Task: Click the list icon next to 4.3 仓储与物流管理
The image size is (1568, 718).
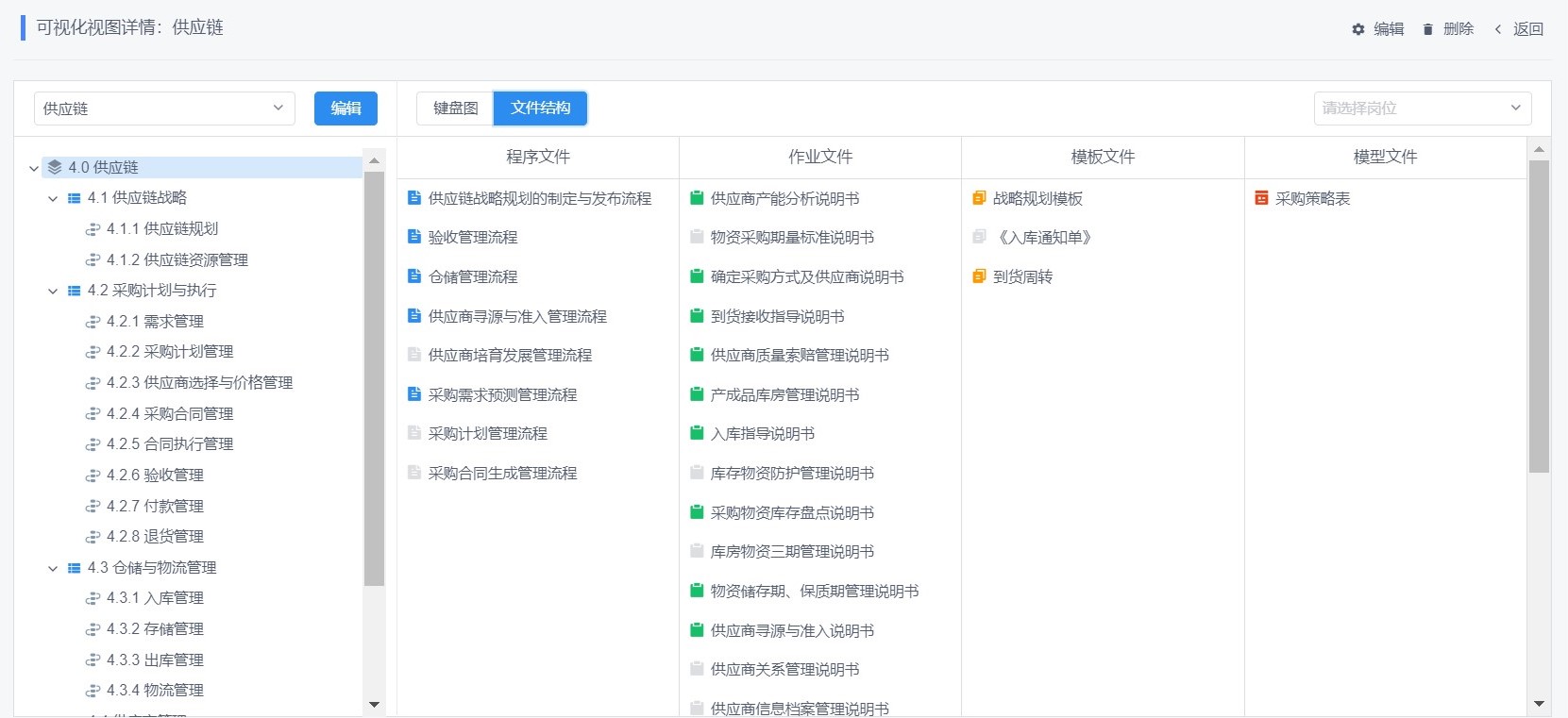Action: click(75, 568)
